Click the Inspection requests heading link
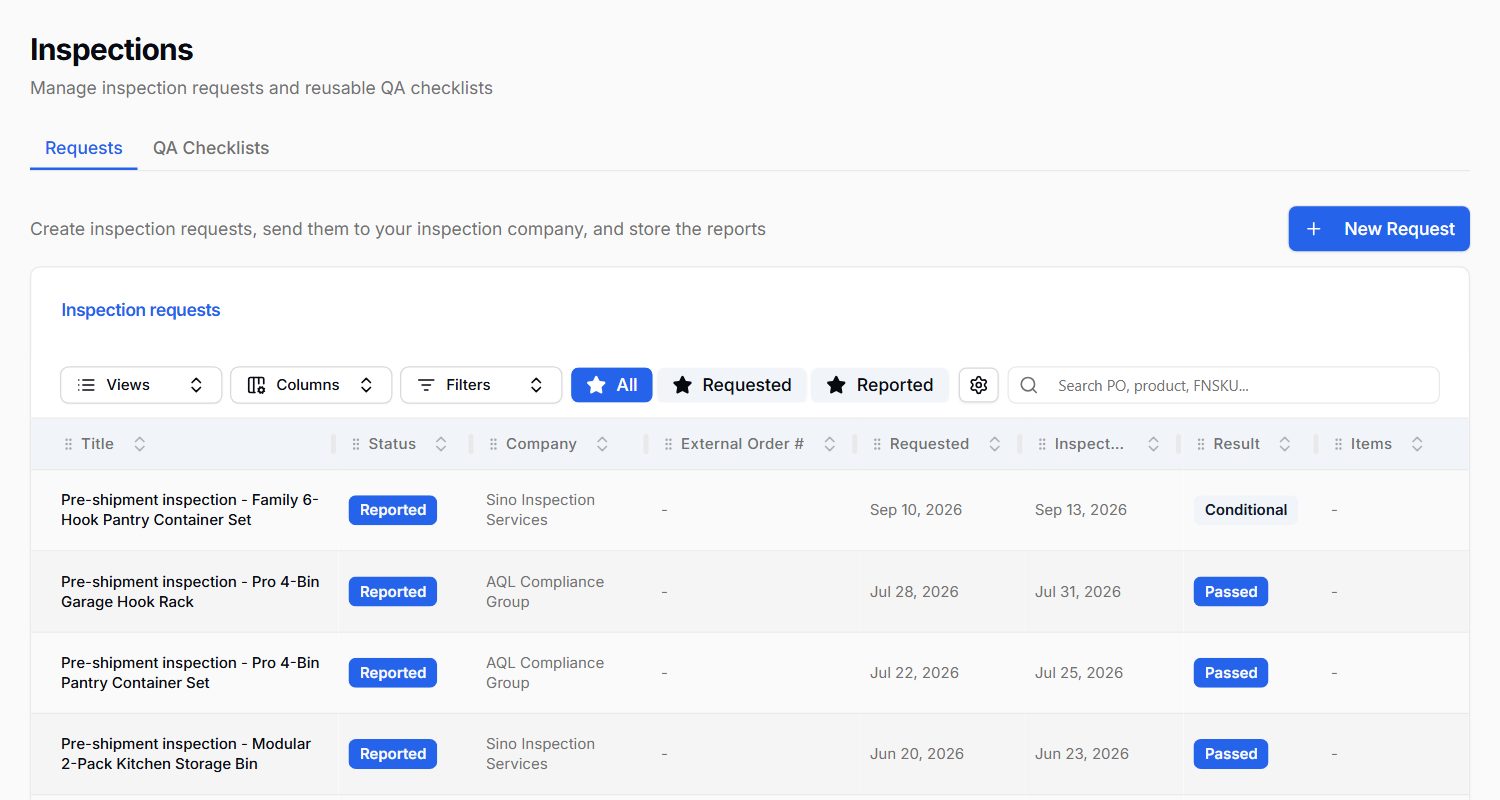This screenshot has height=800, width=1500. point(141,310)
